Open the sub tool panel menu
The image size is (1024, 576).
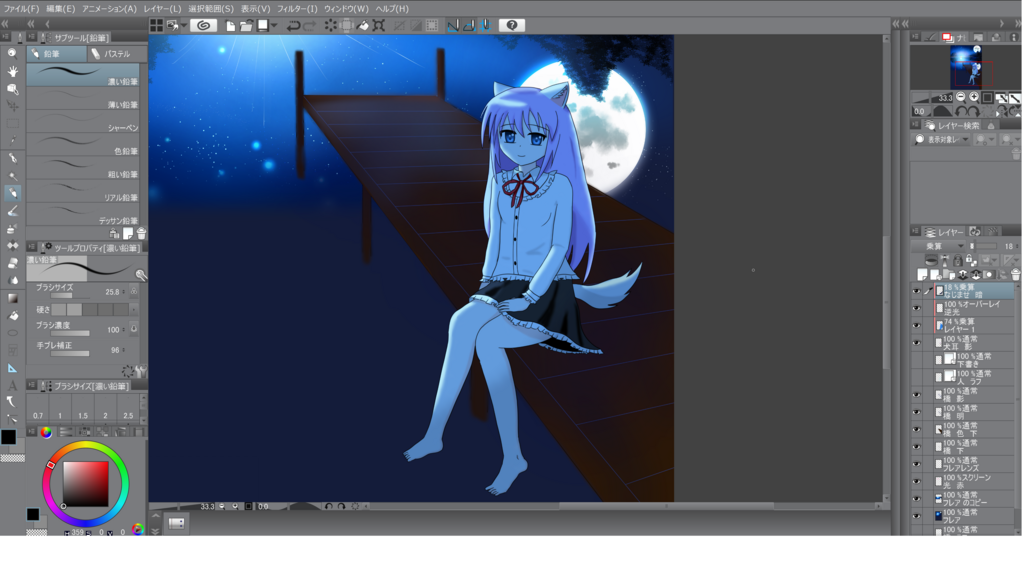click(x=31, y=37)
